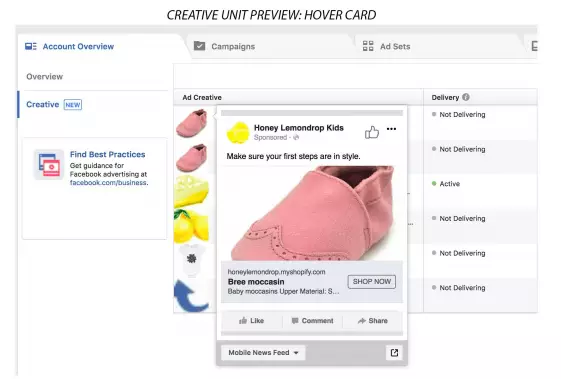Click the Sponsored label
This screenshot has height=379, width=561.
[270, 137]
